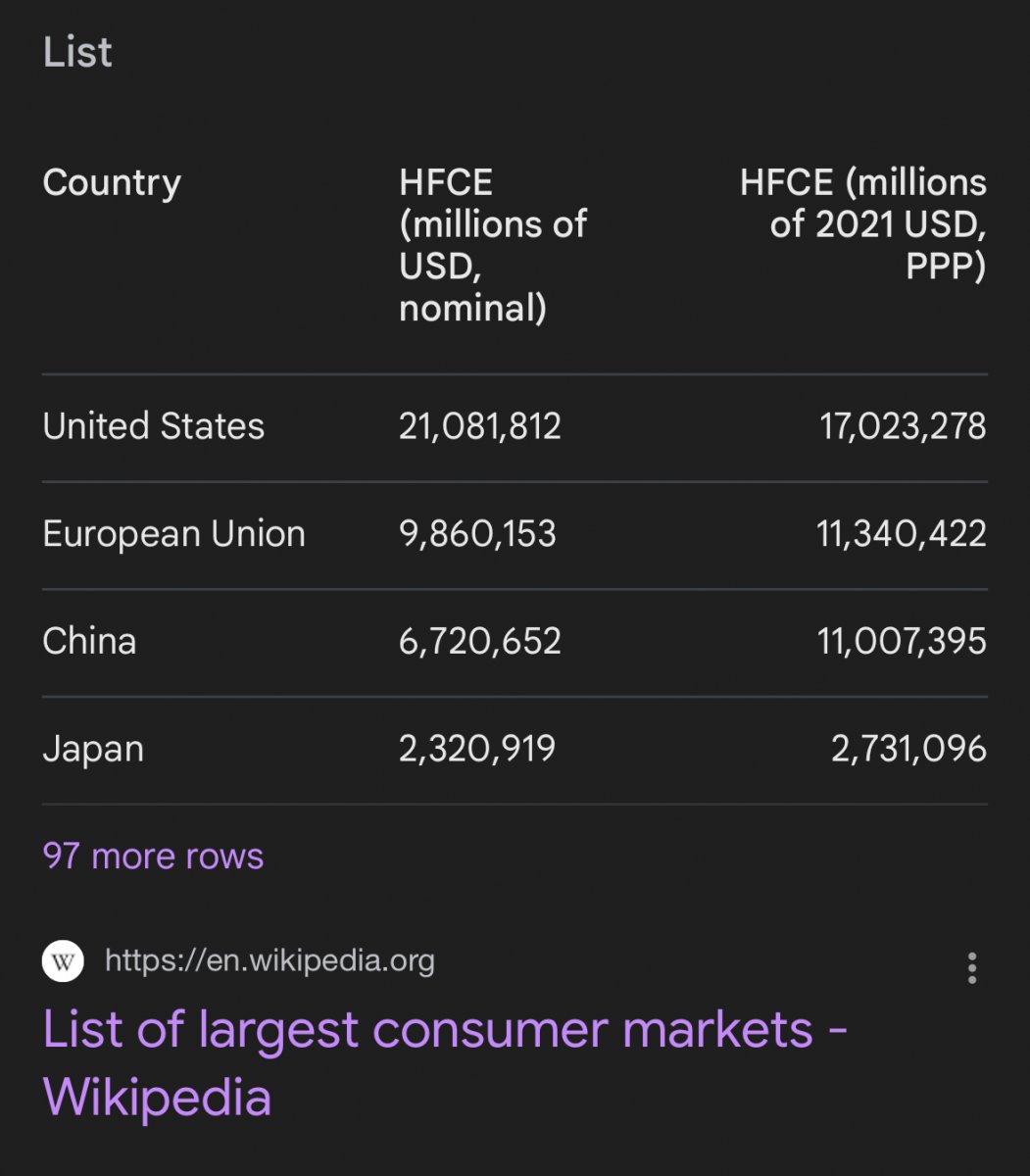Select the European Union row label
Viewport: 1030px width, 1176px height.
pyautogui.click(x=173, y=534)
